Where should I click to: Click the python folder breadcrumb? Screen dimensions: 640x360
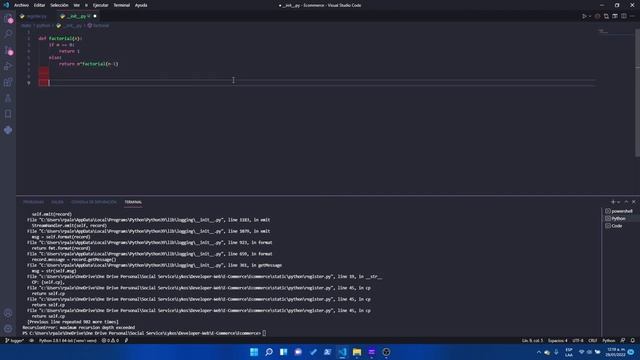point(43,25)
